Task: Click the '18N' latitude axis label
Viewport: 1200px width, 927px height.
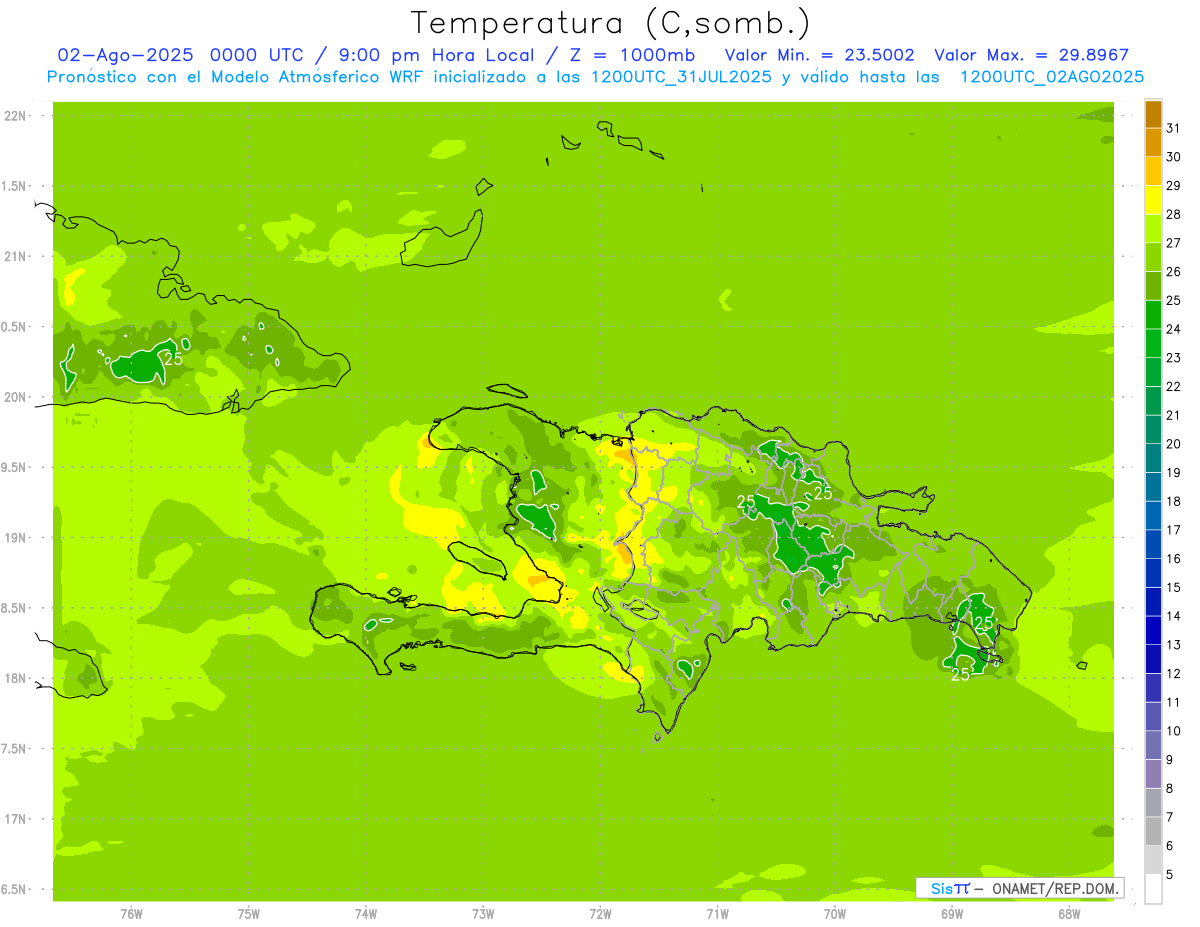Action: coord(16,678)
